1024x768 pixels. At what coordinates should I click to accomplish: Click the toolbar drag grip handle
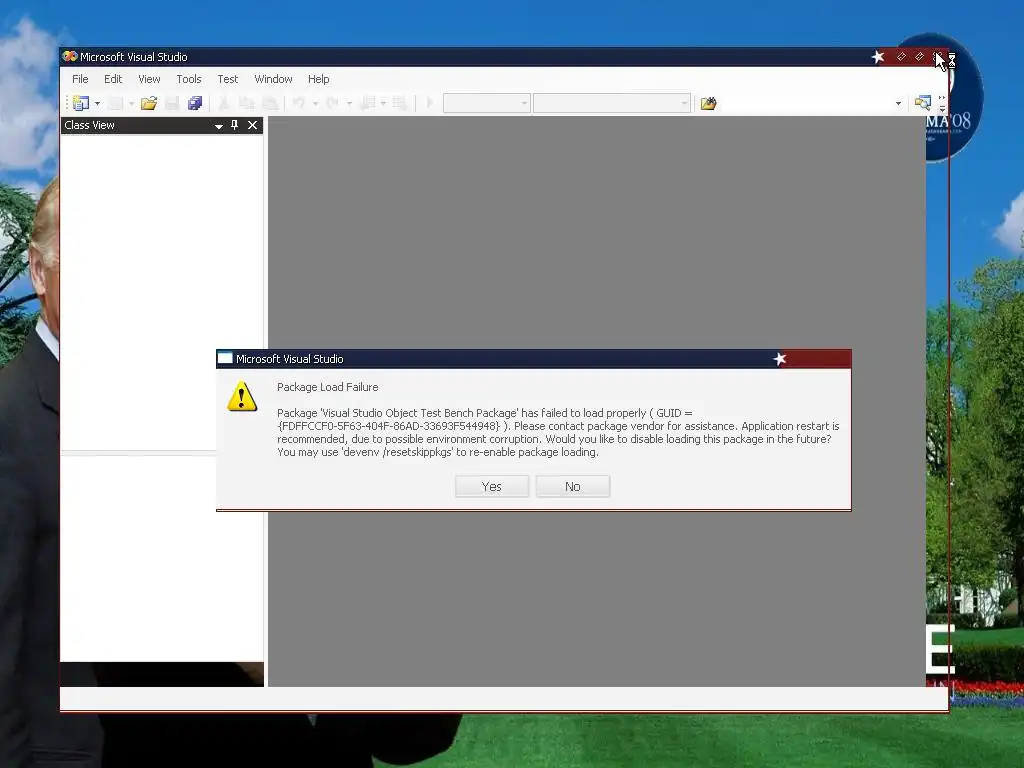coord(67,103)
